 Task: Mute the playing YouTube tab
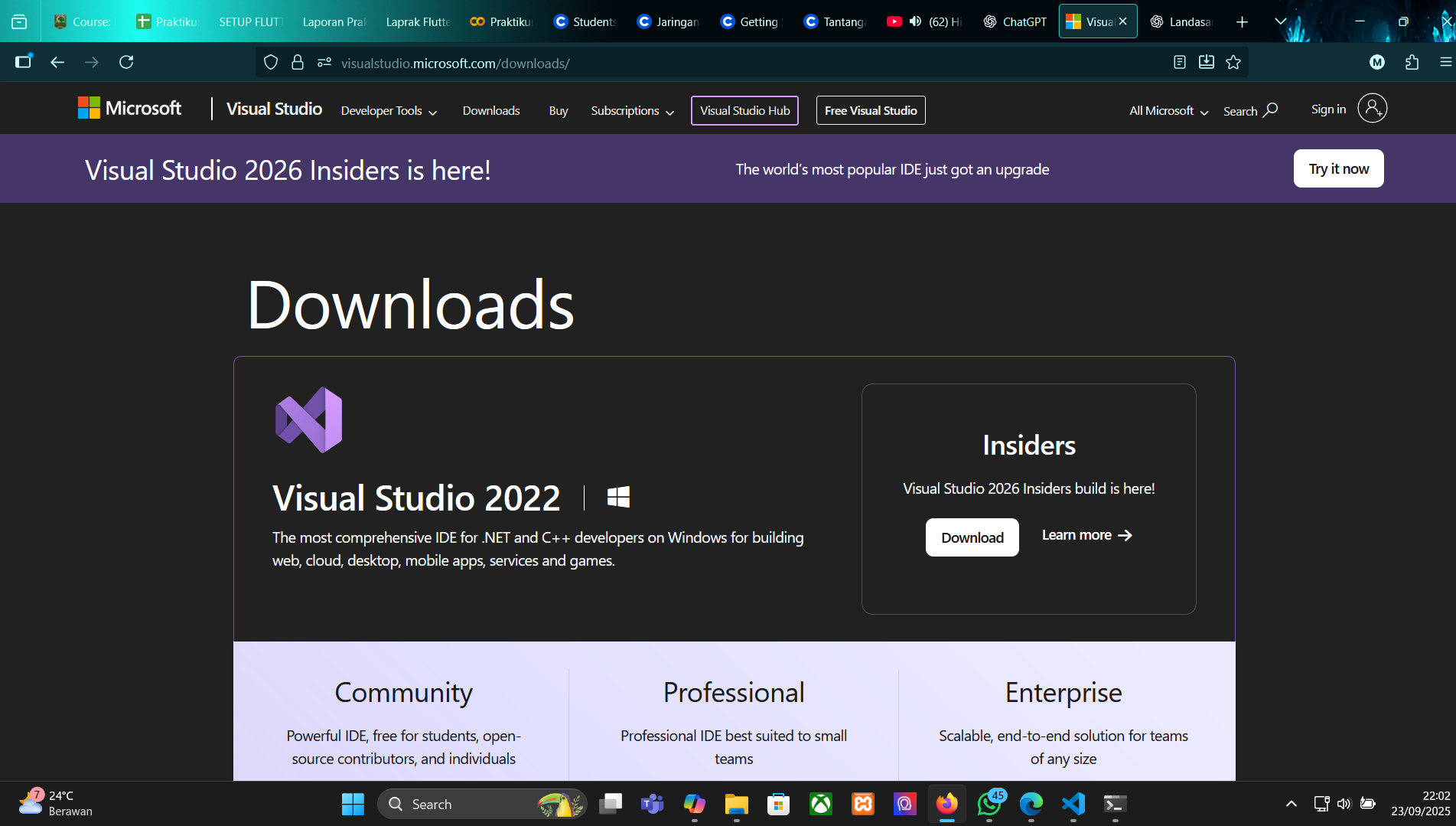(x=915, y=21)
